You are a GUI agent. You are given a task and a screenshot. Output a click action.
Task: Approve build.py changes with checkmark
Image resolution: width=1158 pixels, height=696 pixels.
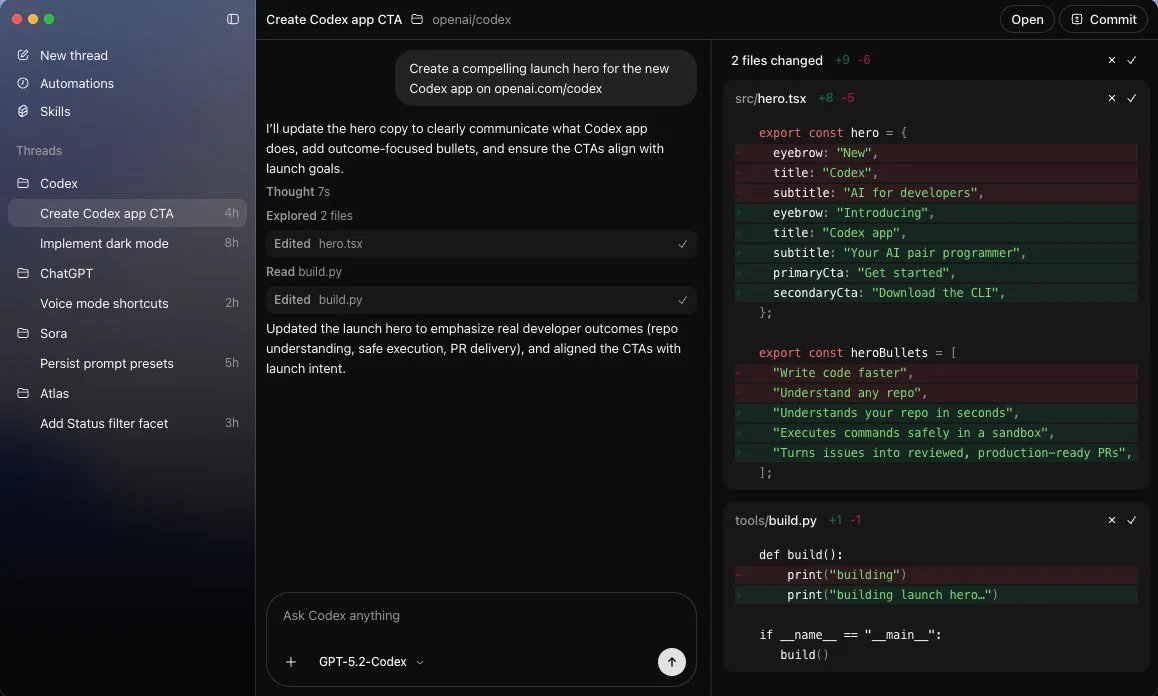(1132, 520)
